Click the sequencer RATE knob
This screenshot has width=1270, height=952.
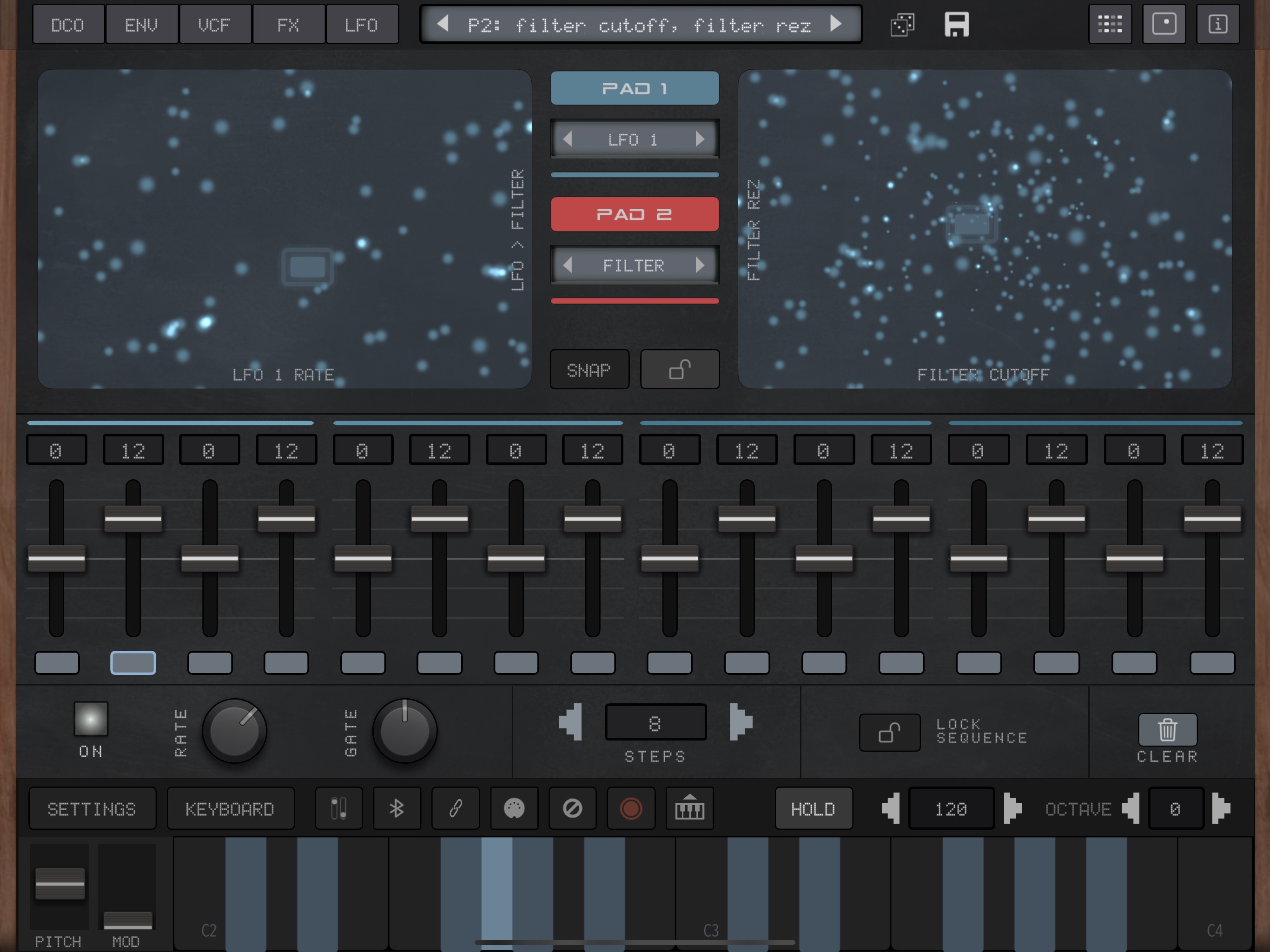[234, 730]
